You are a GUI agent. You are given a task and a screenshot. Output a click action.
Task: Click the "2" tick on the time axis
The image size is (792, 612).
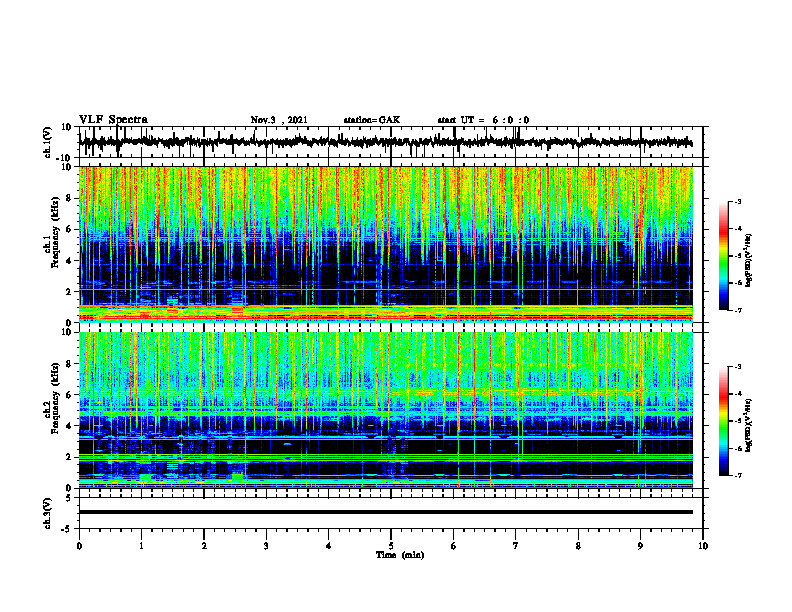click(204, 546)
